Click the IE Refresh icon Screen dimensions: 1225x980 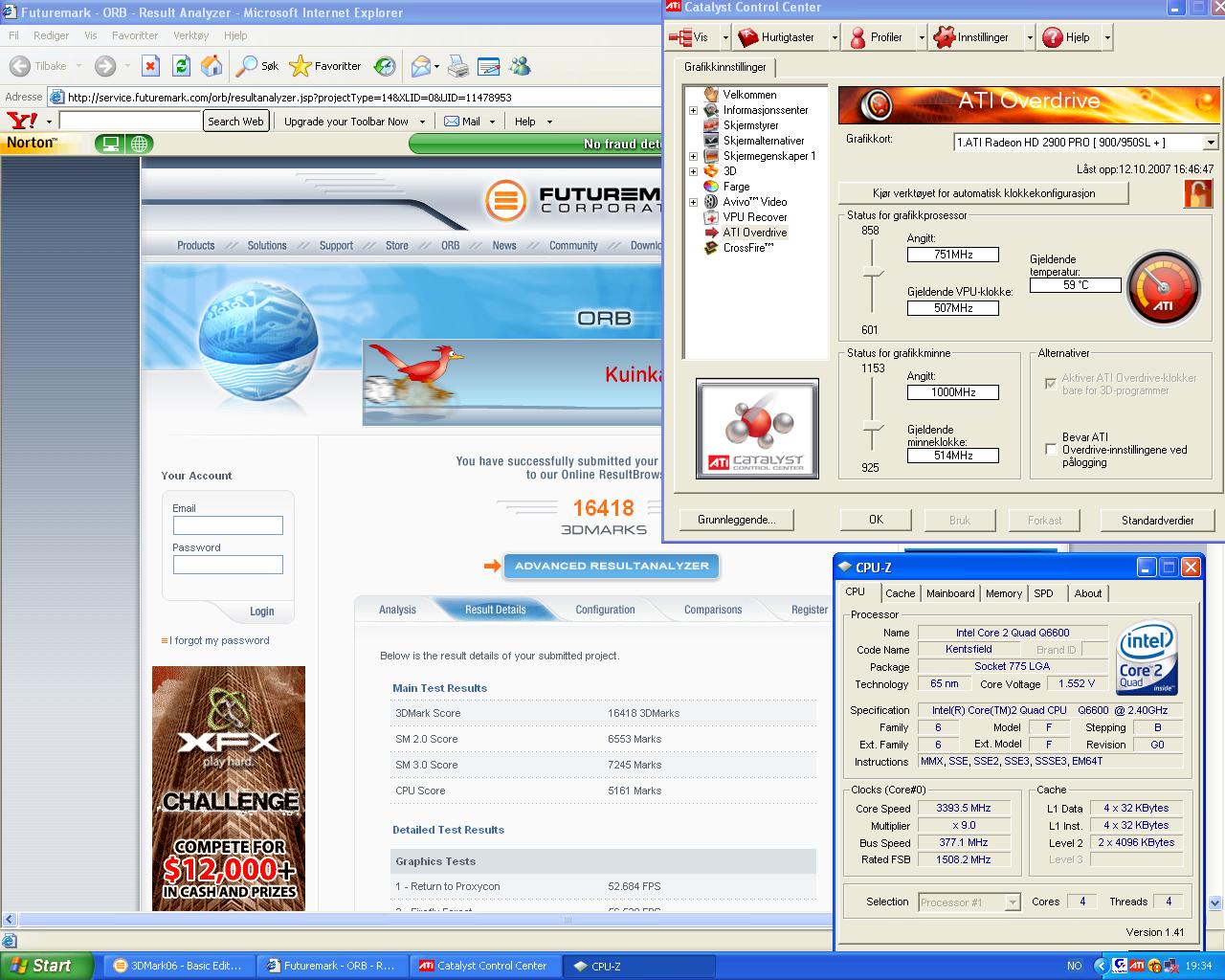point(181,66)
